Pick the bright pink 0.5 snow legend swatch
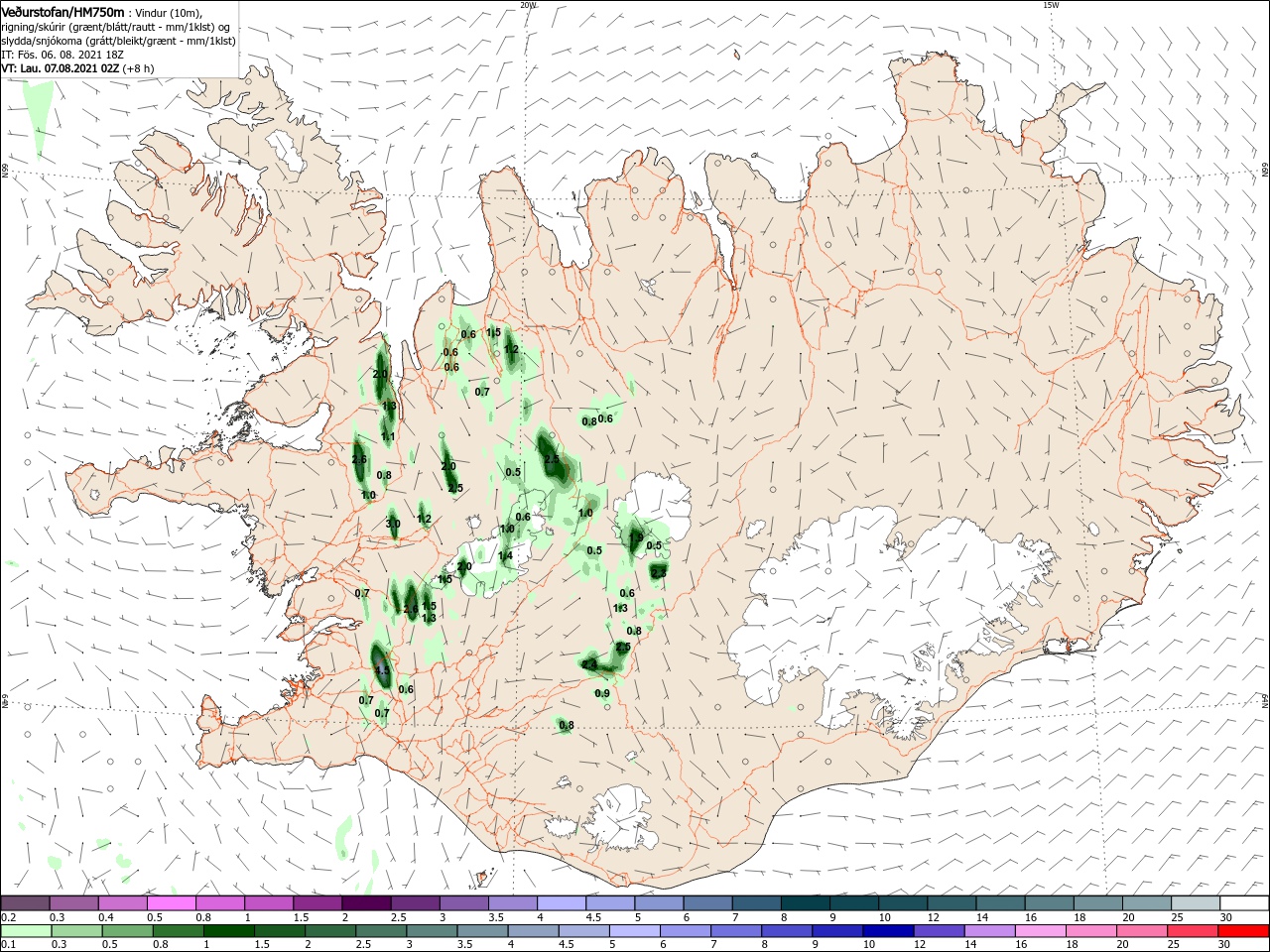Screen dimensions: 1270x952 (172, 903)
